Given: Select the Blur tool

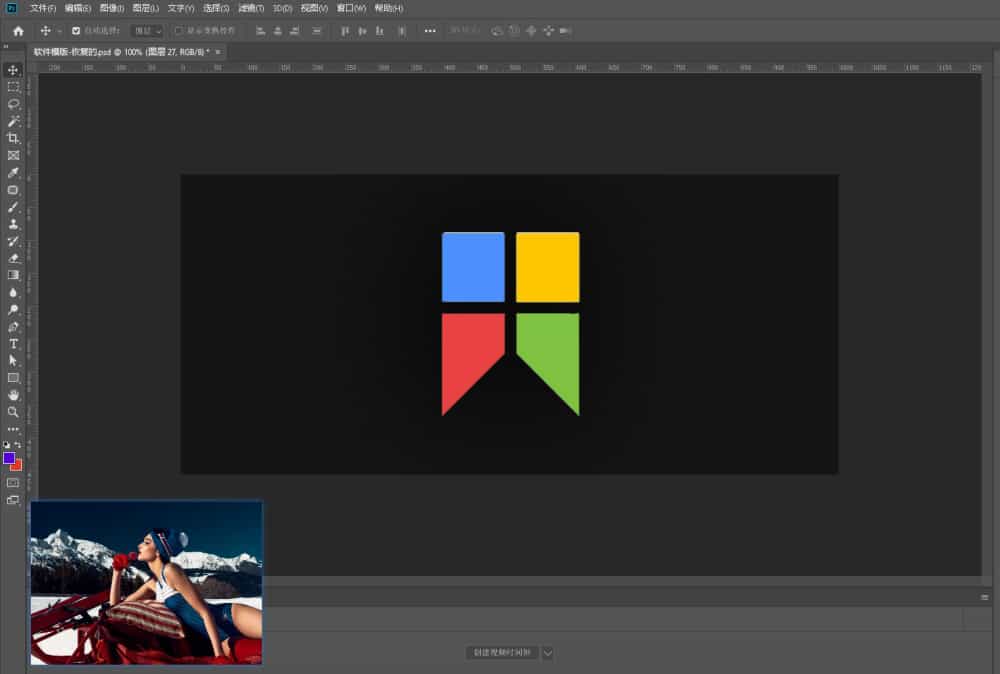Looking at the screenshot, I should coord(13,293).
